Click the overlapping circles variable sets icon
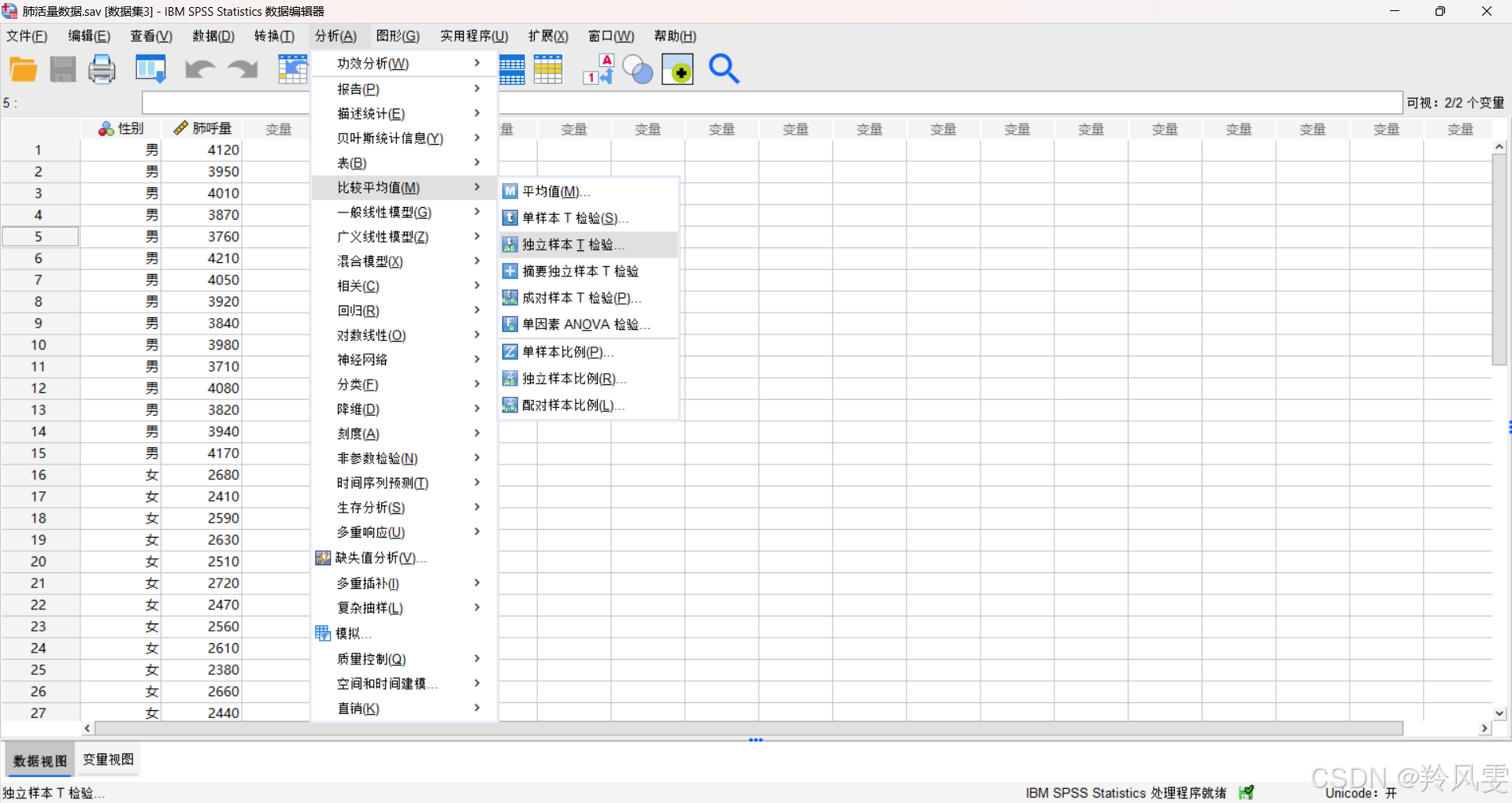The width and height of the screenshot is (1512, 803). point(638,69)
